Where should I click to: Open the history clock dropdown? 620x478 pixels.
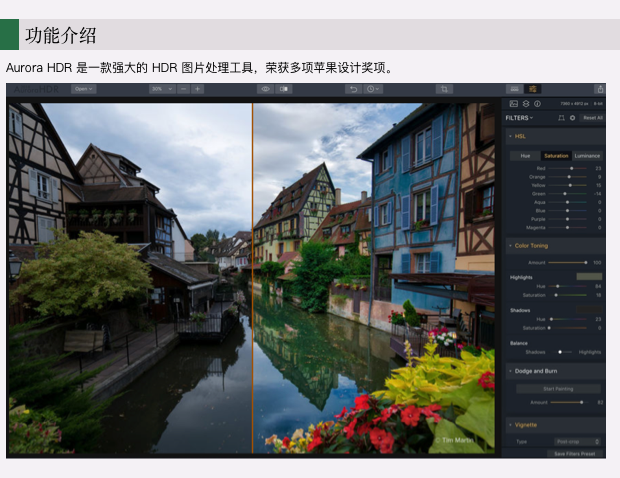(372, 89)
